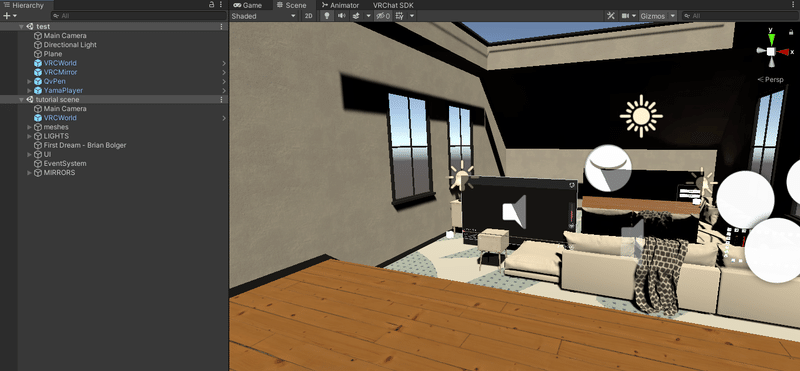This screenshot has width=800, height=371.
Task: Open the scene effects dropdown arrow
Action: pos(368,16)
